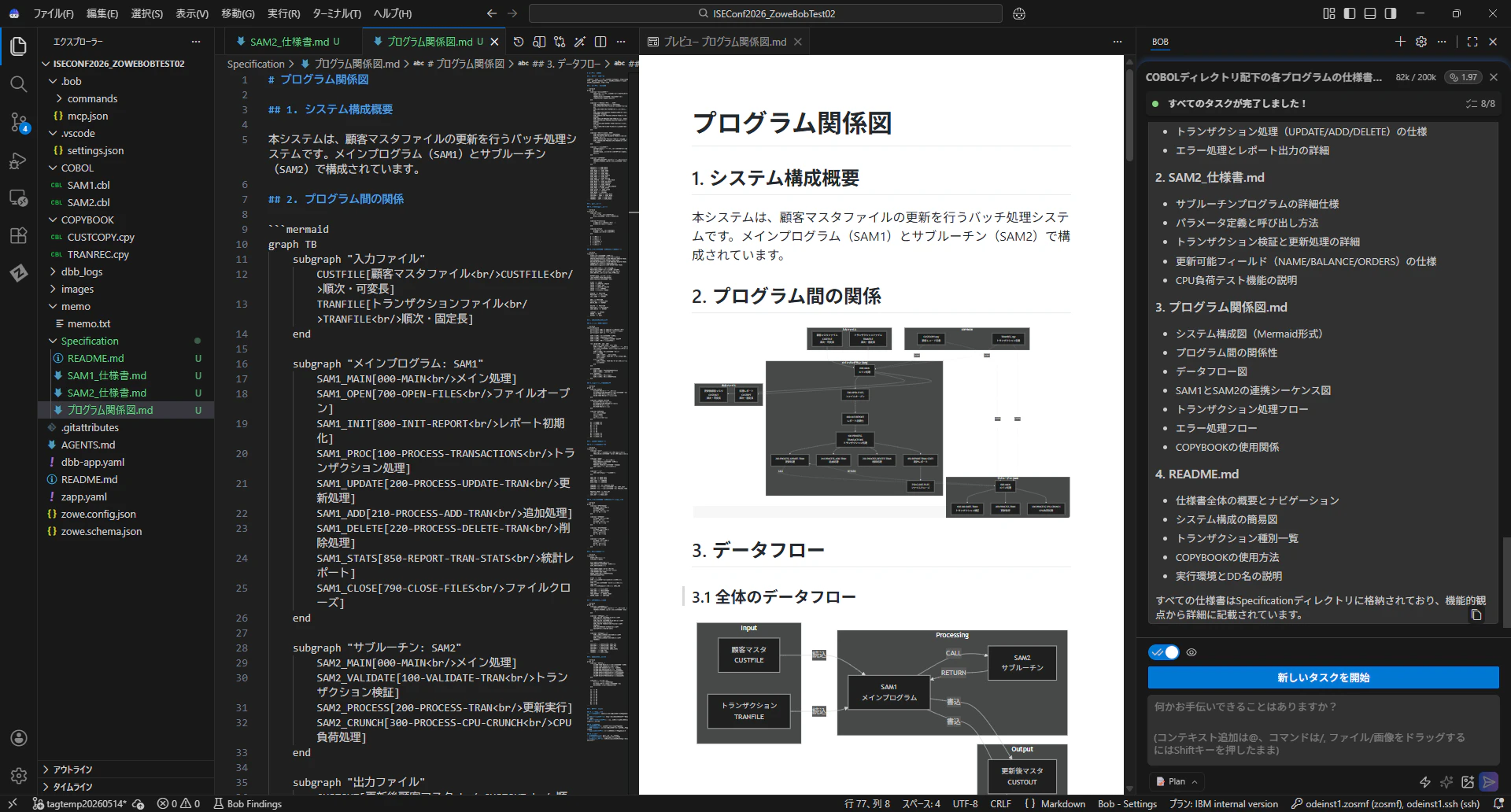Click the 1.97 cost badge in Bob header
Viewport: 1511px width, 812px height.
point(1463,77)
